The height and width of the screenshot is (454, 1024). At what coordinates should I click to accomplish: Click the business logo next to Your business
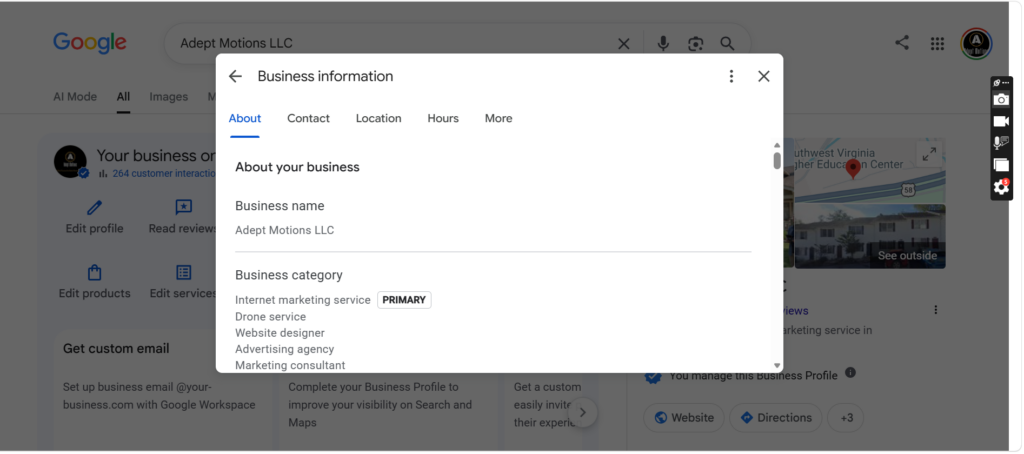pyautogui.click(x=71, y=161)
